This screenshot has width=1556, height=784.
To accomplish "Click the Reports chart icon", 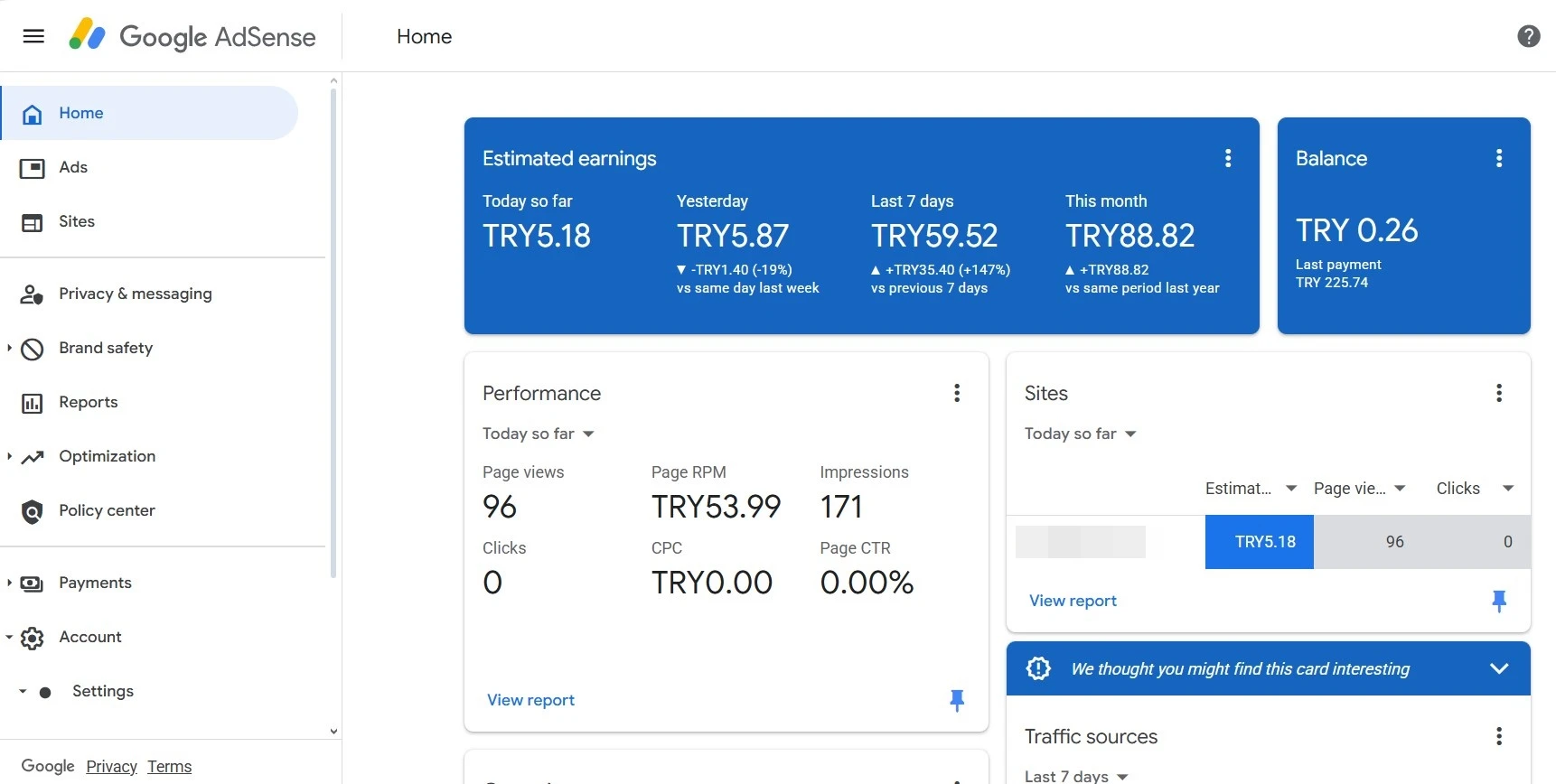I will [33, 403].
